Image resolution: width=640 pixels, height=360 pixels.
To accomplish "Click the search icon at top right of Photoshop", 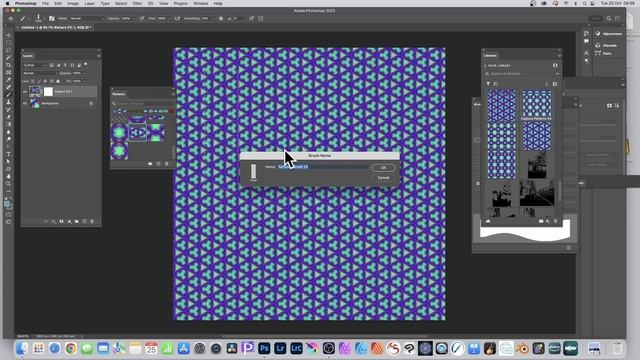I will click(609, 18).
